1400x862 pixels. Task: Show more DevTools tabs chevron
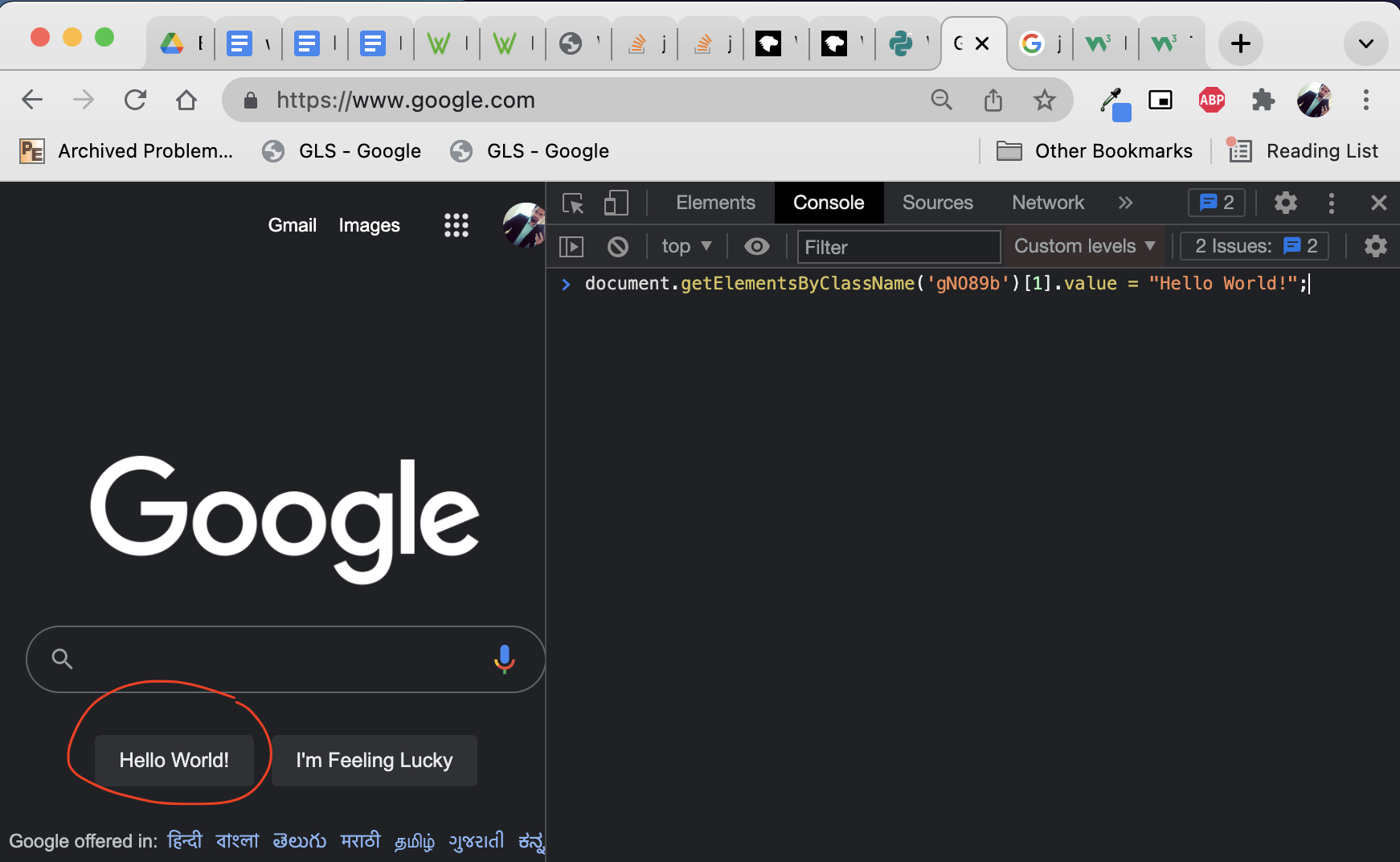[1125, 203]
